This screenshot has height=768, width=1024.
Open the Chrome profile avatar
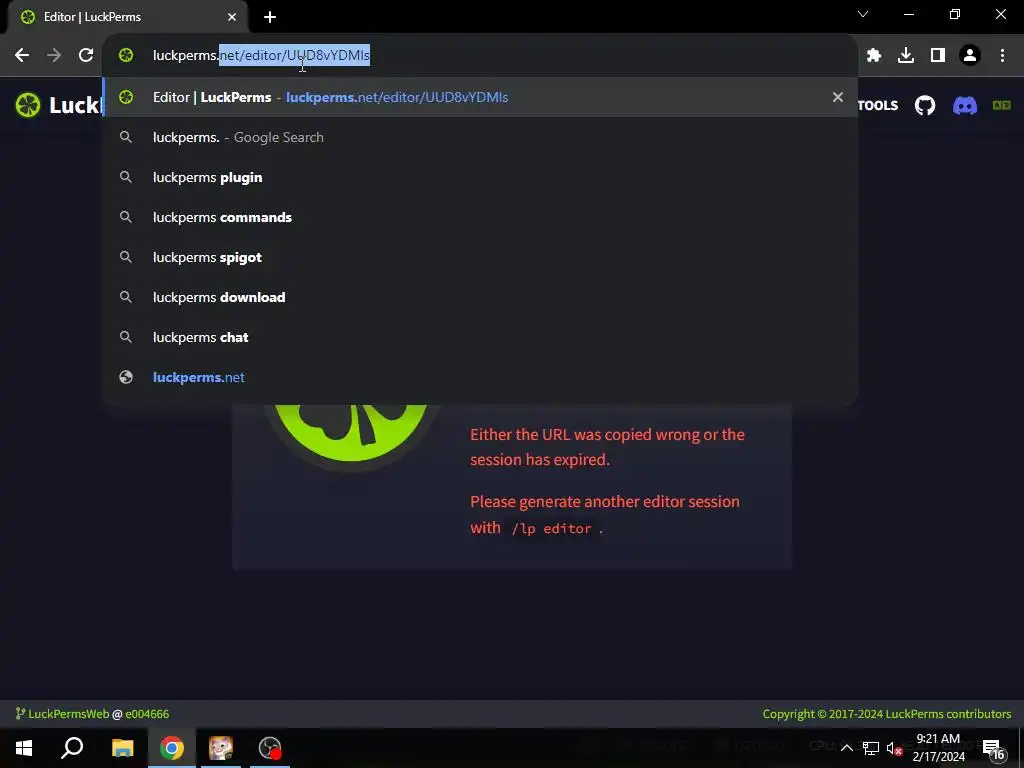pos(970,56)
